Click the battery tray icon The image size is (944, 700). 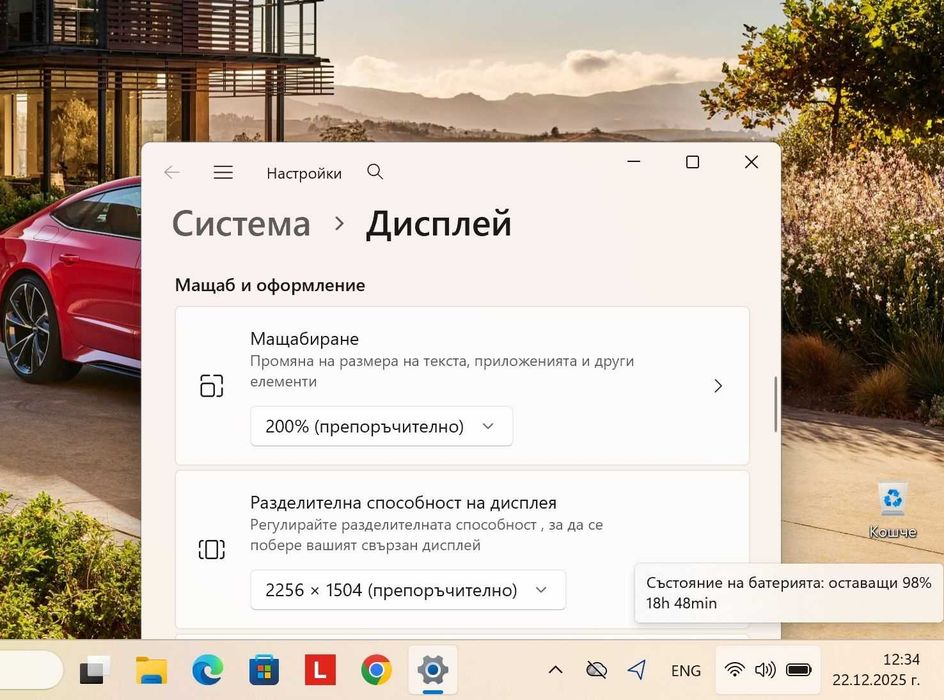click(799, 670)
